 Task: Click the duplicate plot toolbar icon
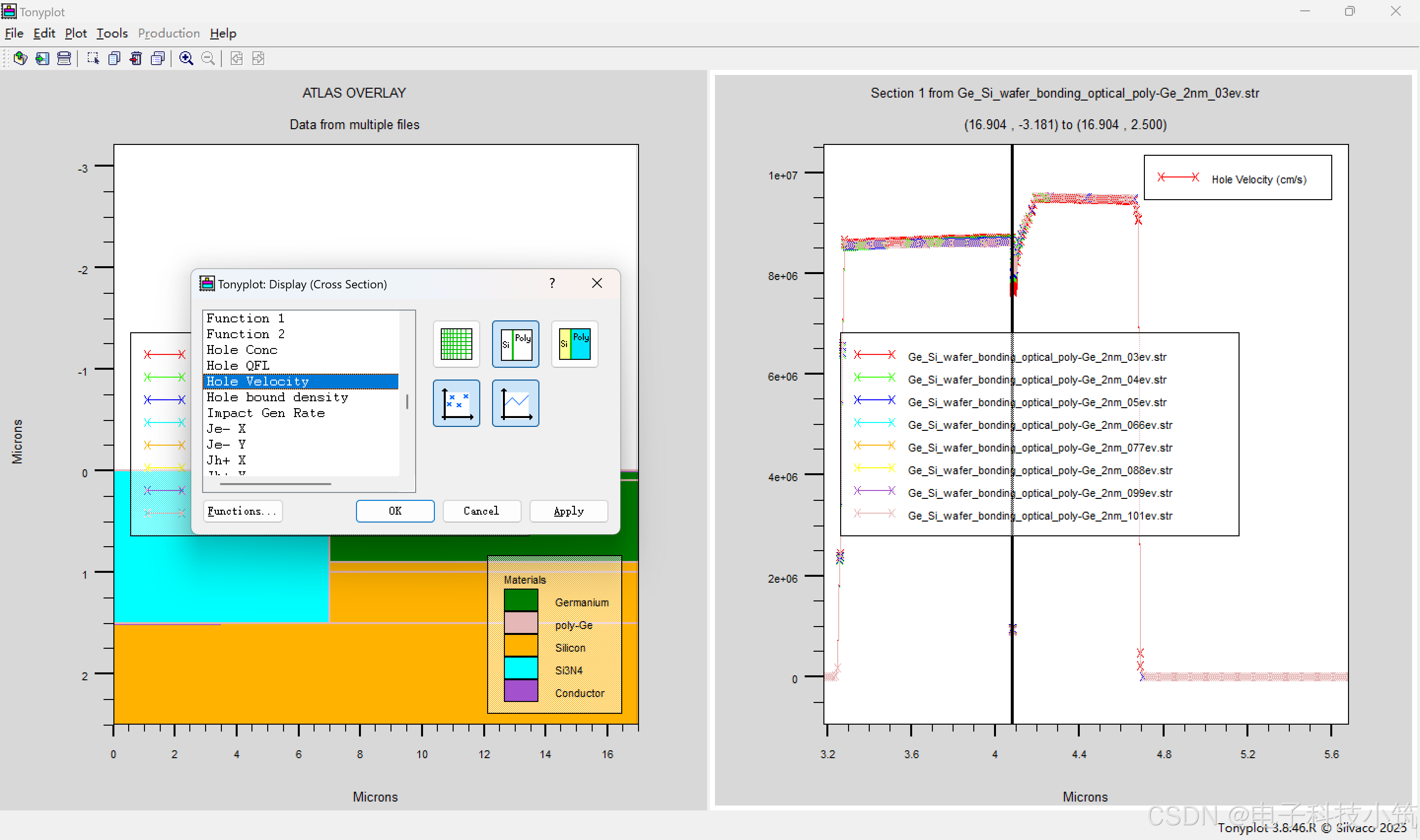[114, 58]
